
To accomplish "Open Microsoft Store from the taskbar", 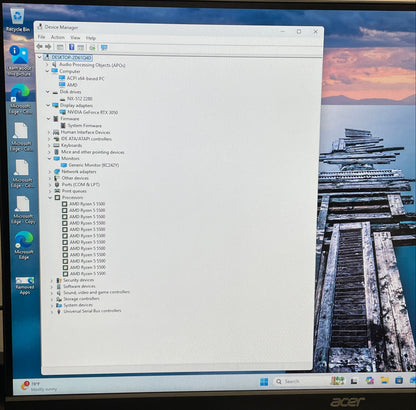I will click(x=399, y=380).
